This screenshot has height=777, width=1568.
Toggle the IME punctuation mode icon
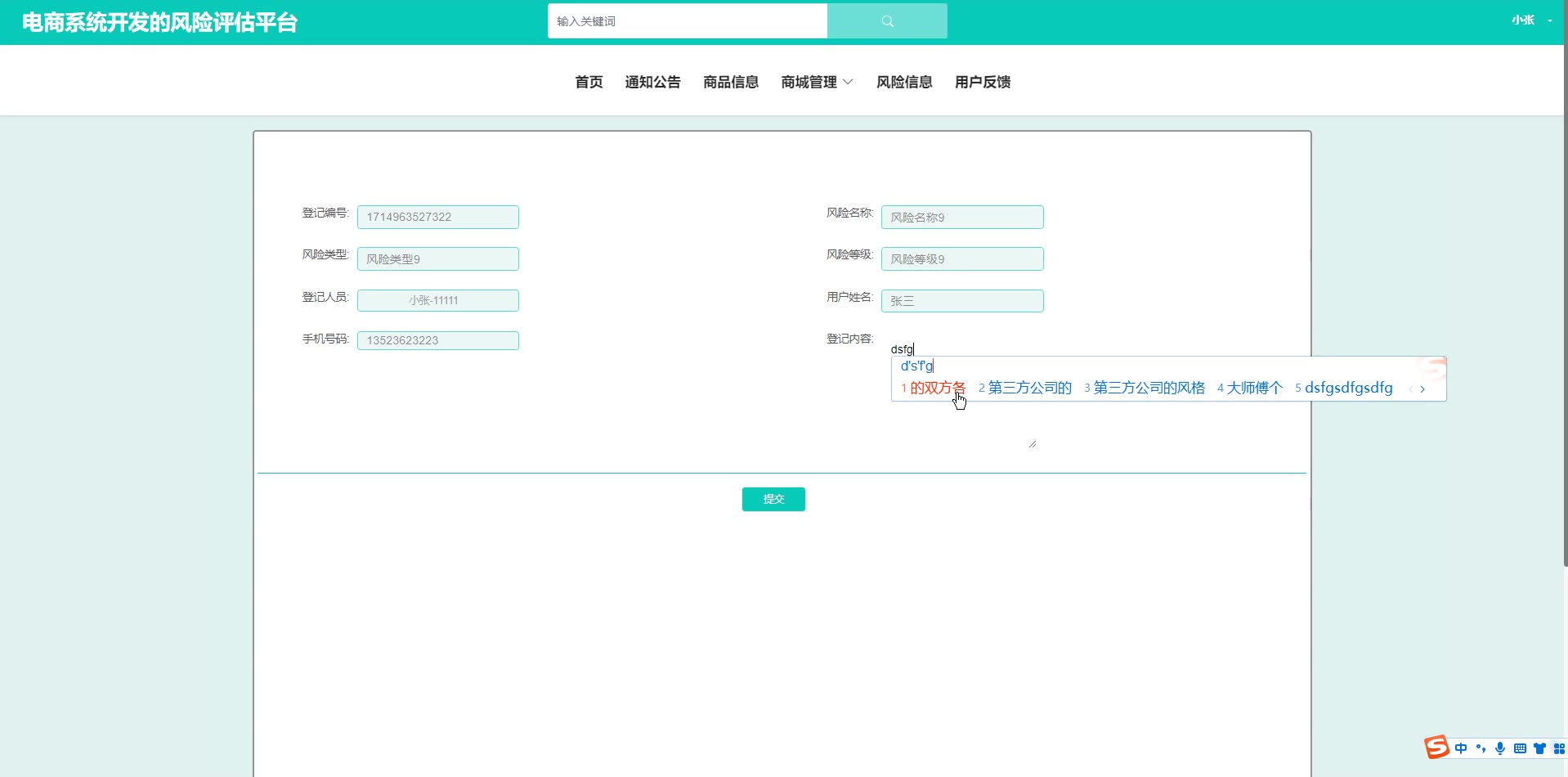[x=1481, y=748]
